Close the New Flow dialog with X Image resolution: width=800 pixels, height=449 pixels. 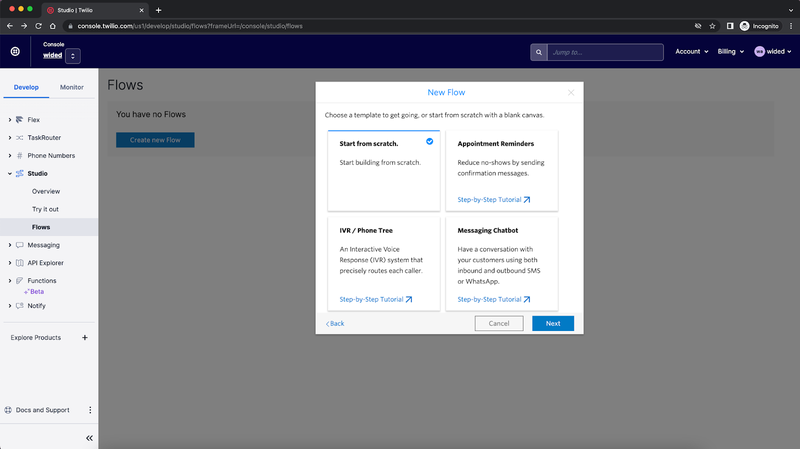pos(571,92)
